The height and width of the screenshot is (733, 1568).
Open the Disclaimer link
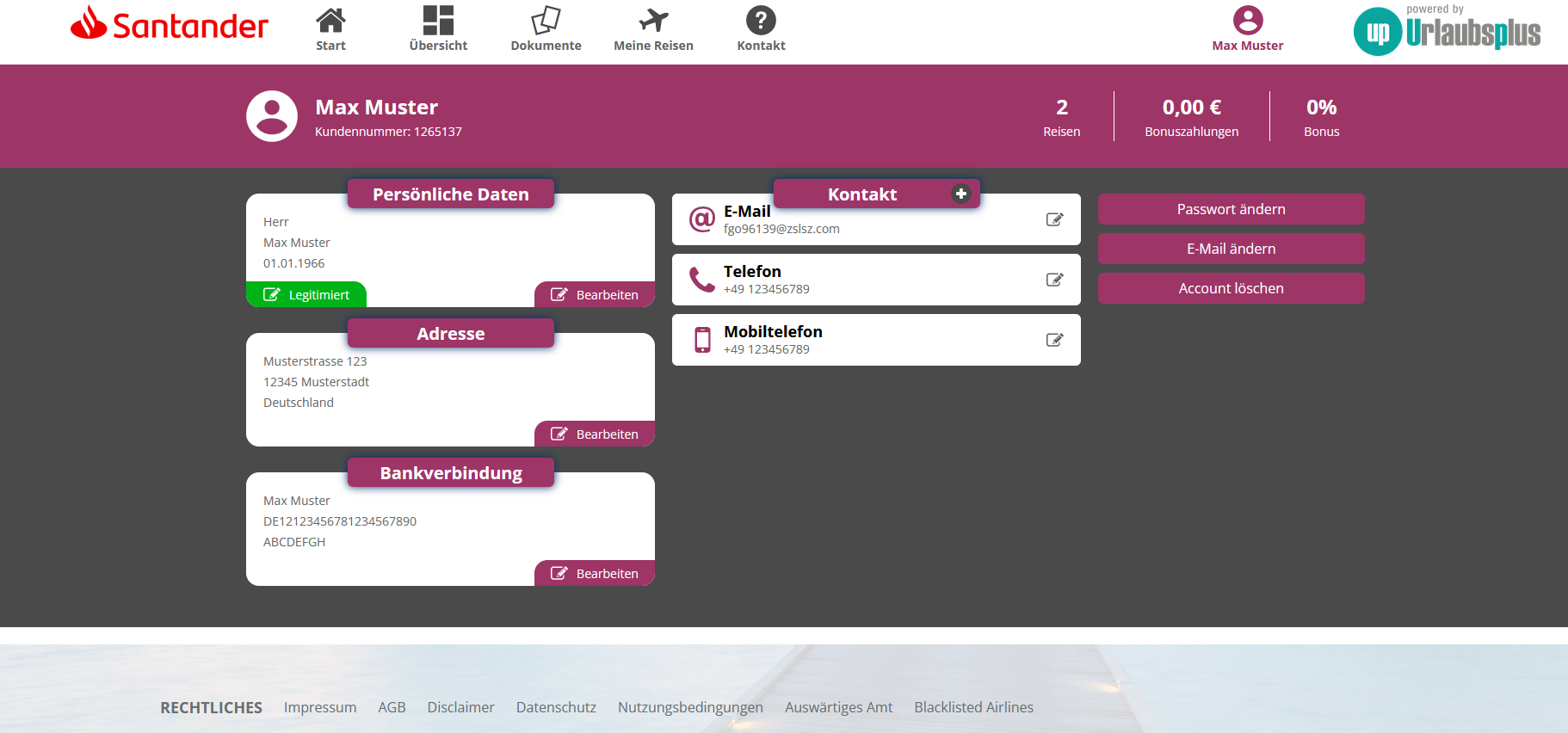tap(460, 707)
